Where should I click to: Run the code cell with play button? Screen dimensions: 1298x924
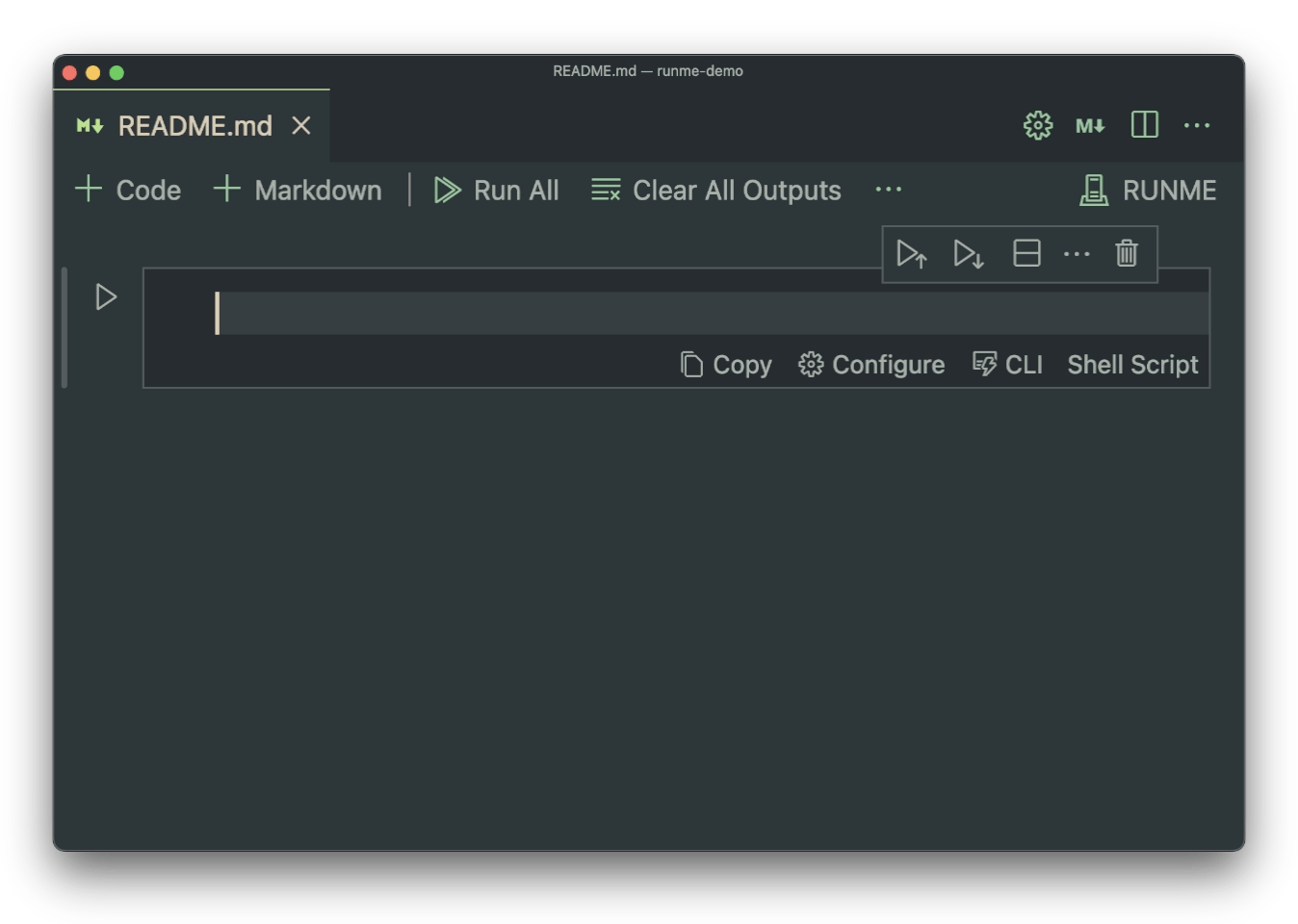[106, 296]
